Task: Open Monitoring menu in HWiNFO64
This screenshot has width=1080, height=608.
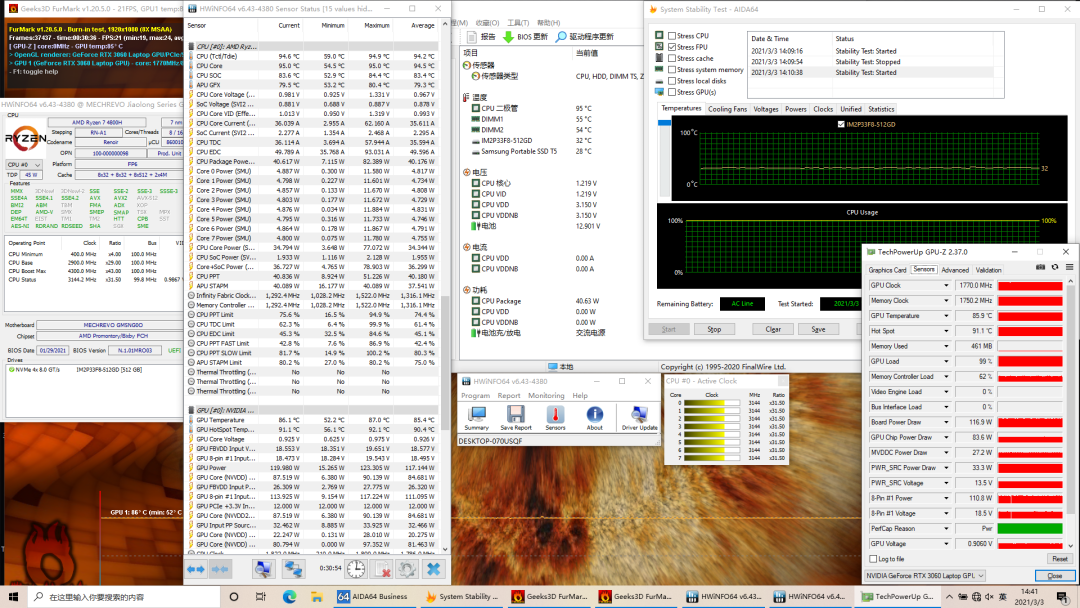Action: click(x=546, y=396)
